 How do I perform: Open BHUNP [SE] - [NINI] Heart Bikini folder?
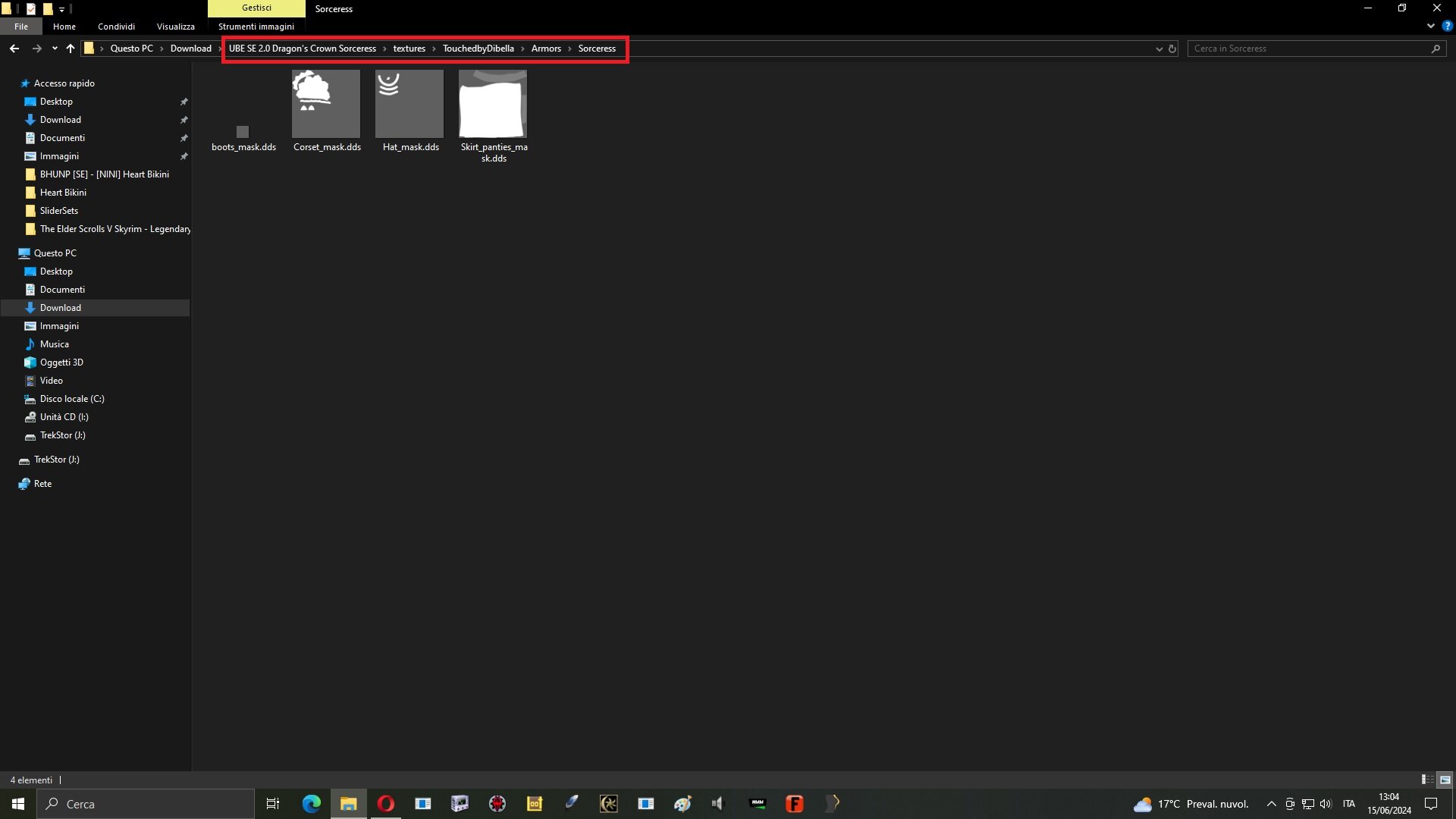(105, 174)
